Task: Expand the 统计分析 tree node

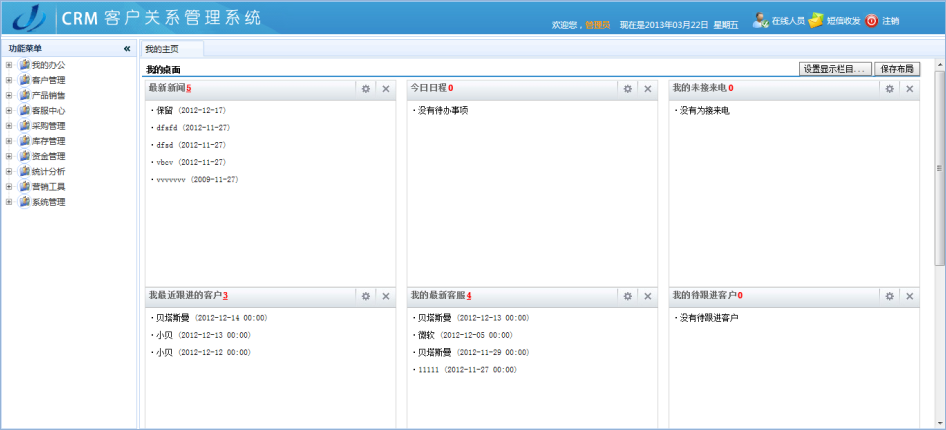Action: pyautogui.click(x=9, y=172)
